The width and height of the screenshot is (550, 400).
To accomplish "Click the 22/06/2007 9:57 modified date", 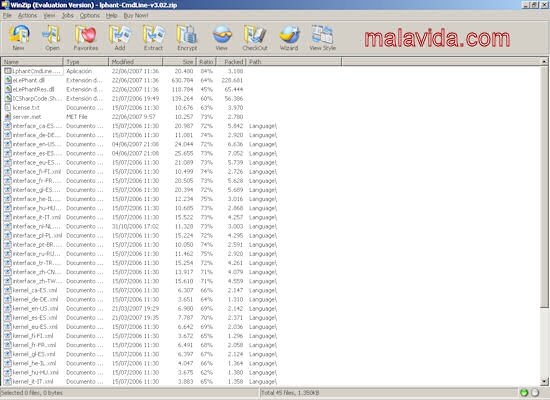I will point(134,116).
